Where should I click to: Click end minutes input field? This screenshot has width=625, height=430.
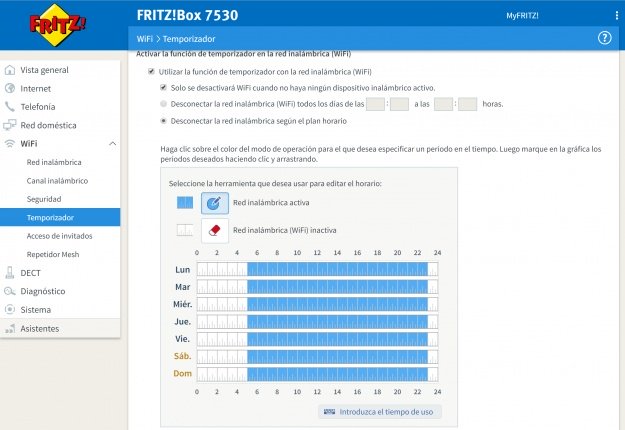click(x=468, y=104)
